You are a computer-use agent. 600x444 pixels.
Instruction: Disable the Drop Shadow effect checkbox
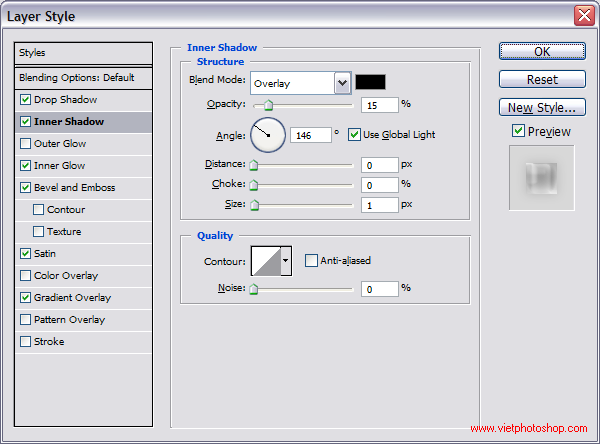point(25,100)
